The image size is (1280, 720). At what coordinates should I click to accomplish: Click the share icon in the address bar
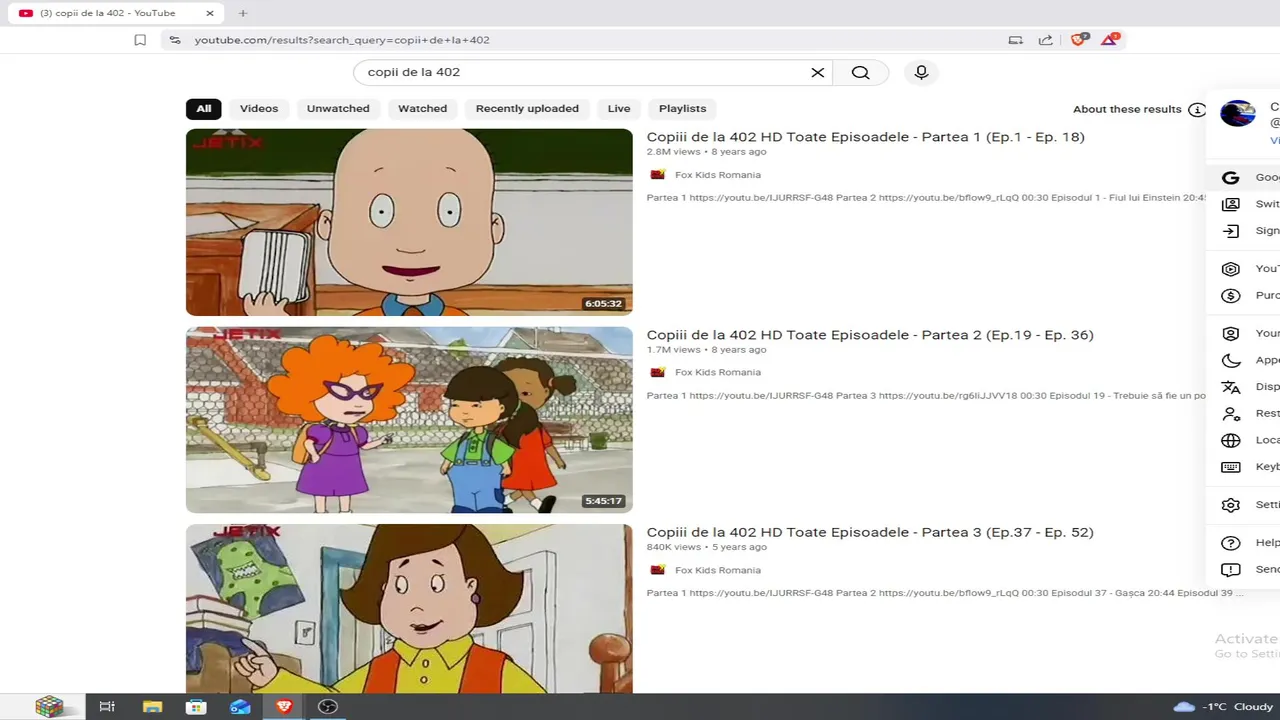pyautogui.click(x=1045, y=40)
